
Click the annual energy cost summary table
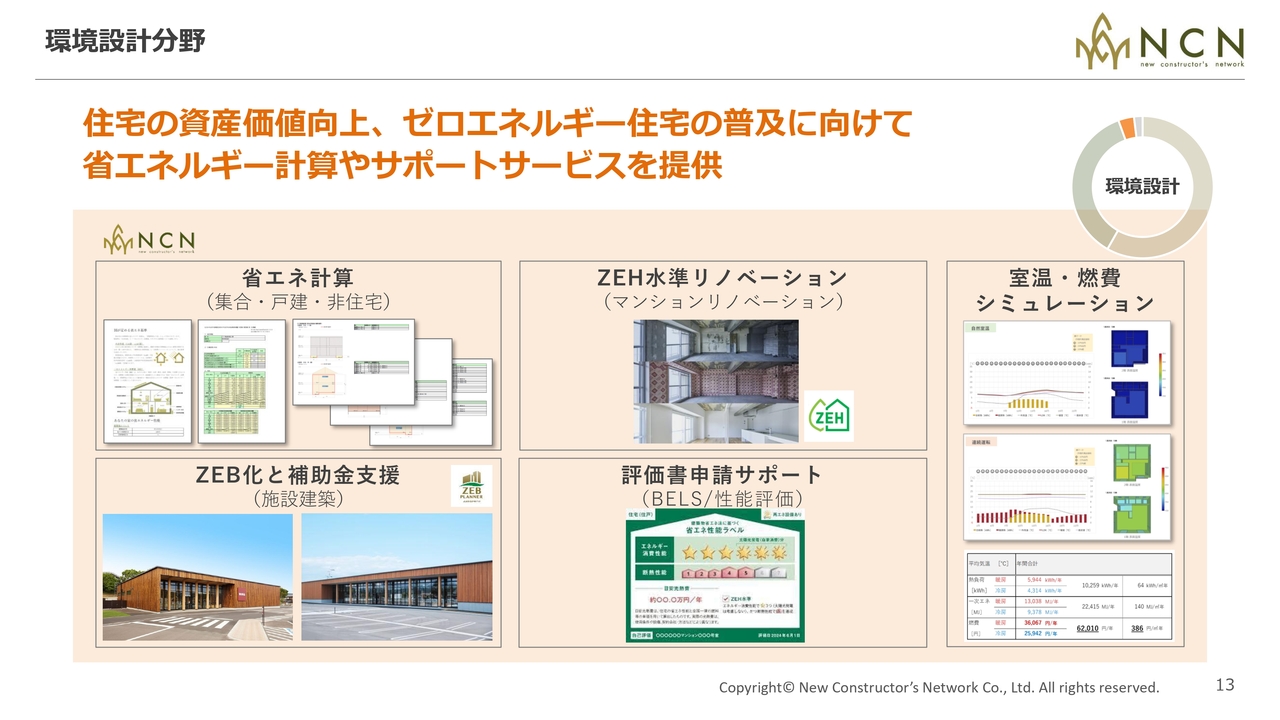pos(1067,596)
